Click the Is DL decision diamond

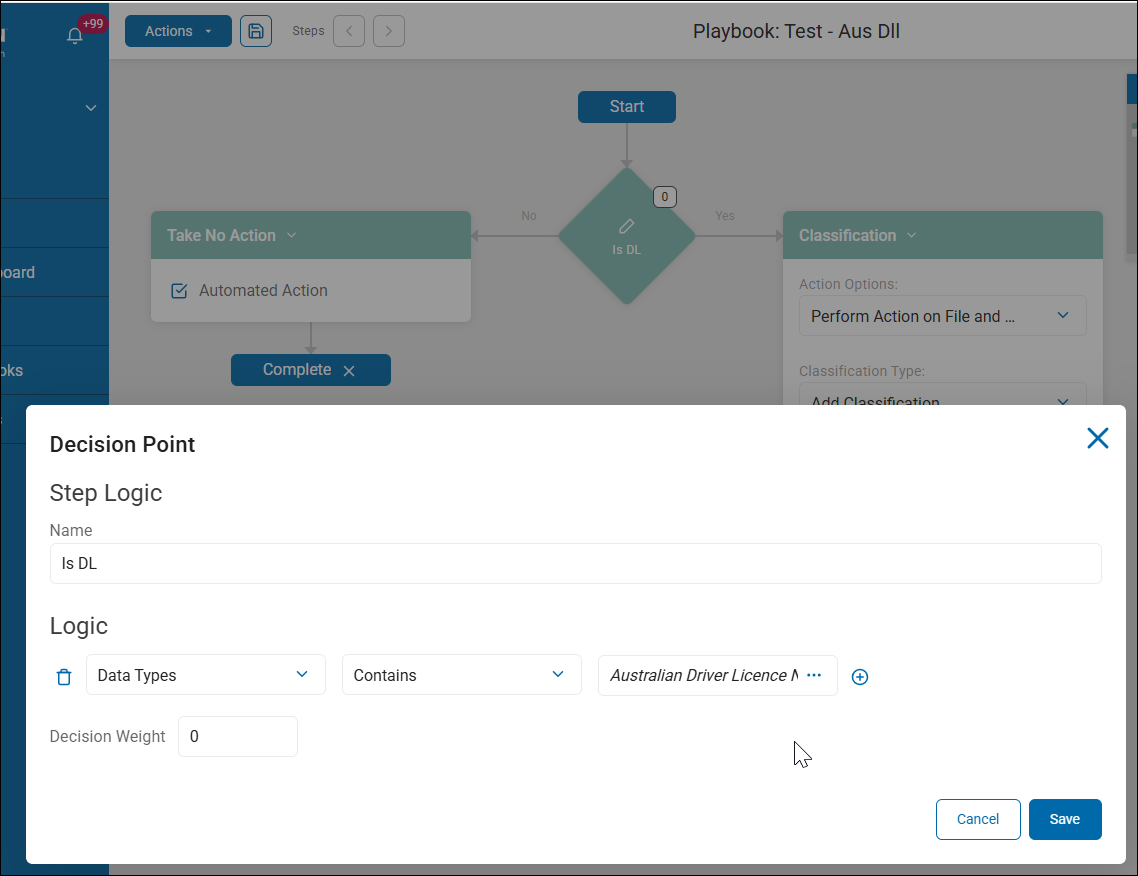[626, 236]
